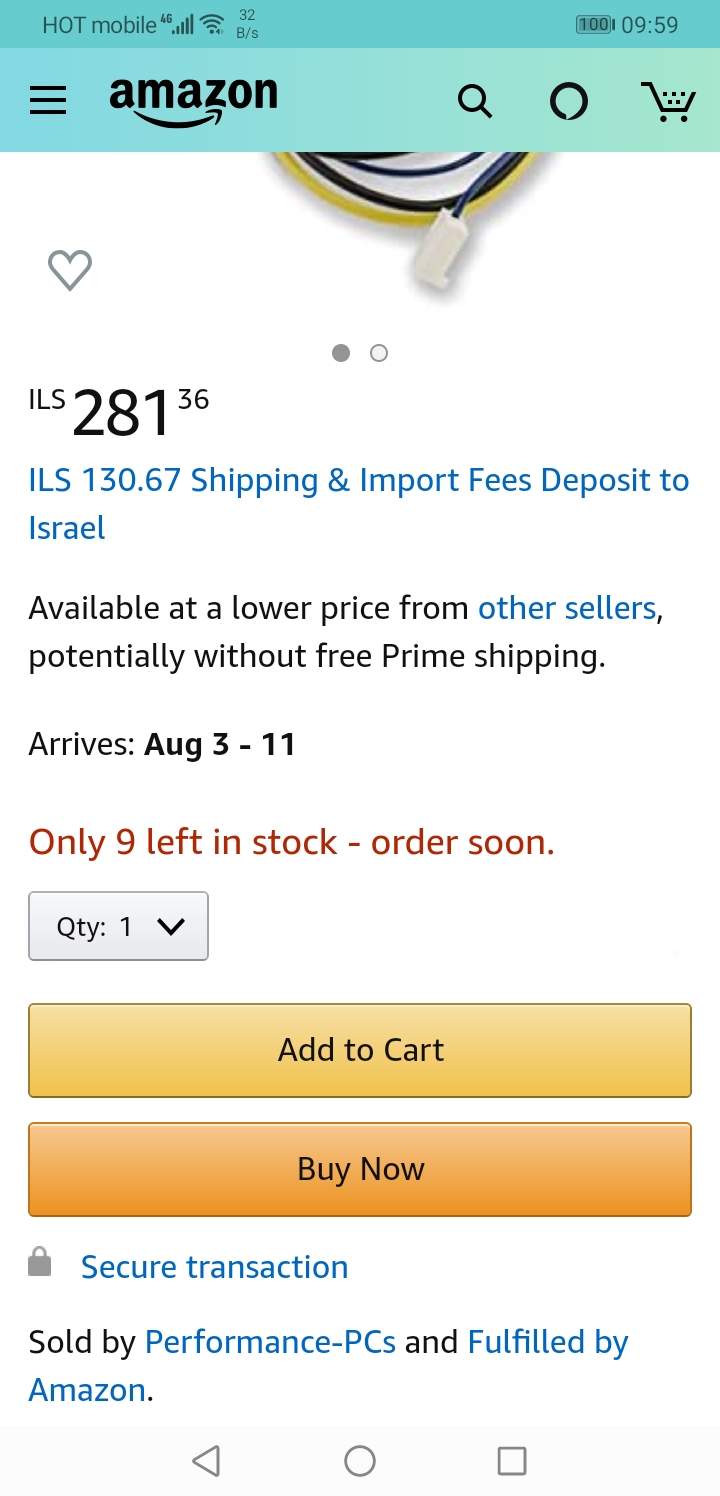Open the Fulfilled by Amazon link
Image resolution: width=720 pixels, height=1496 pixels.
547,1342
